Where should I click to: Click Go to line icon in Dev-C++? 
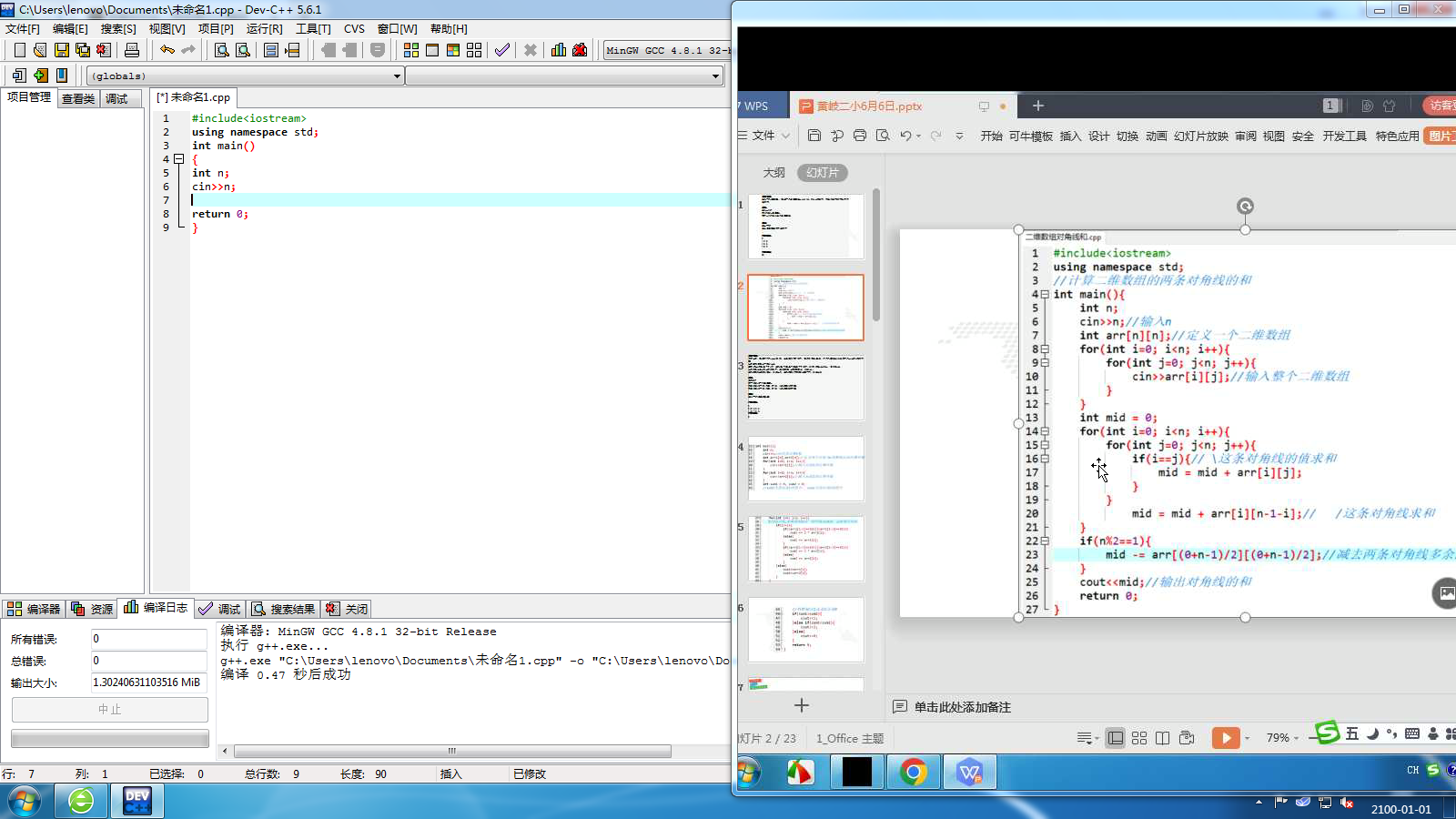291,50
